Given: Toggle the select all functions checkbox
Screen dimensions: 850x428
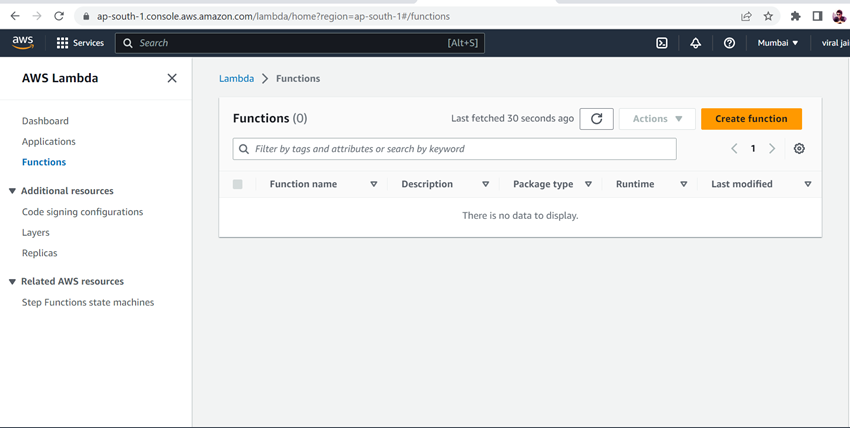Looking at the screenshot, I should point(237,184).
